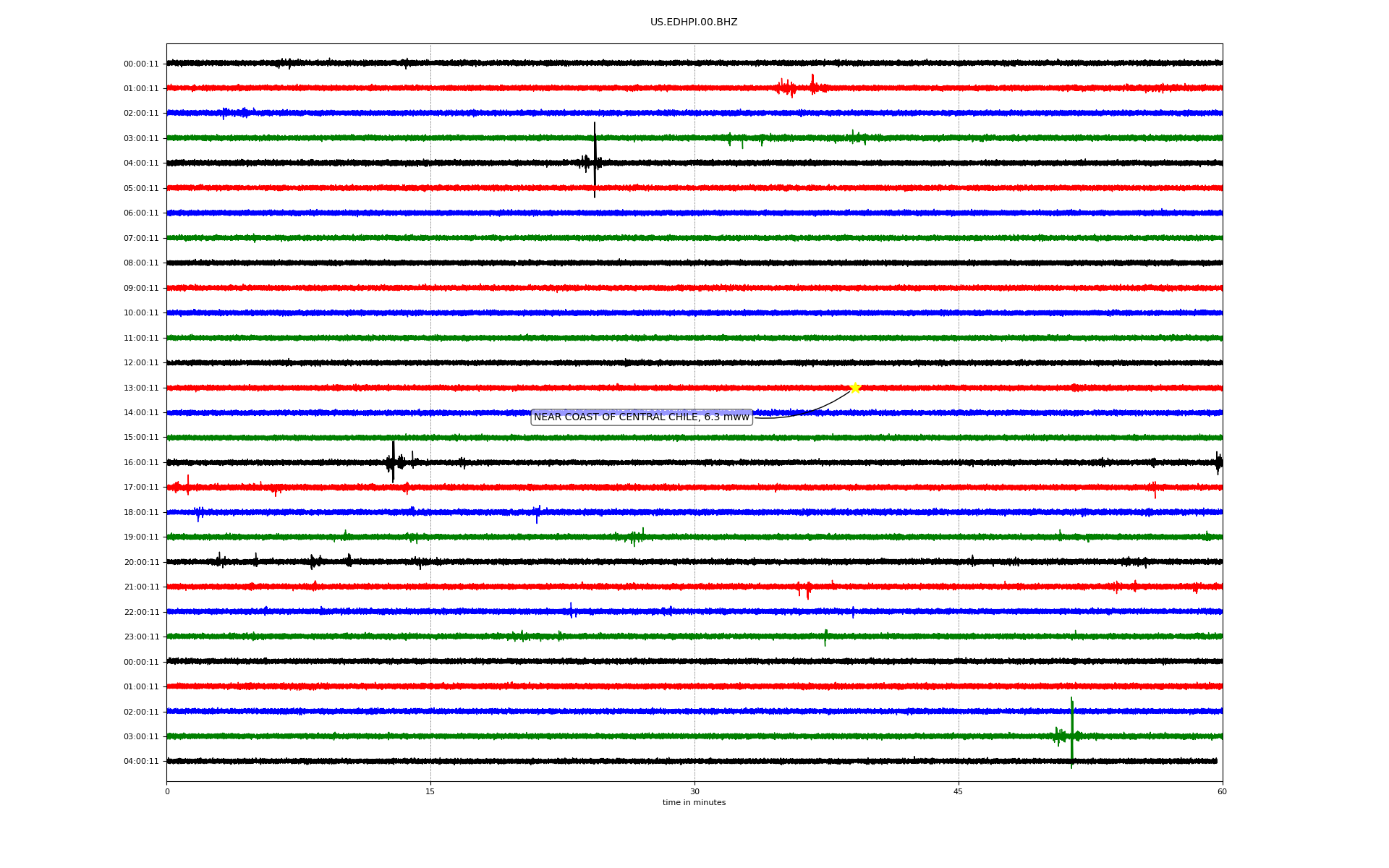This screenshot has height=868, width=1389.
Task: Click the 20:00:11 time label
Action: (x=141, y=563)
